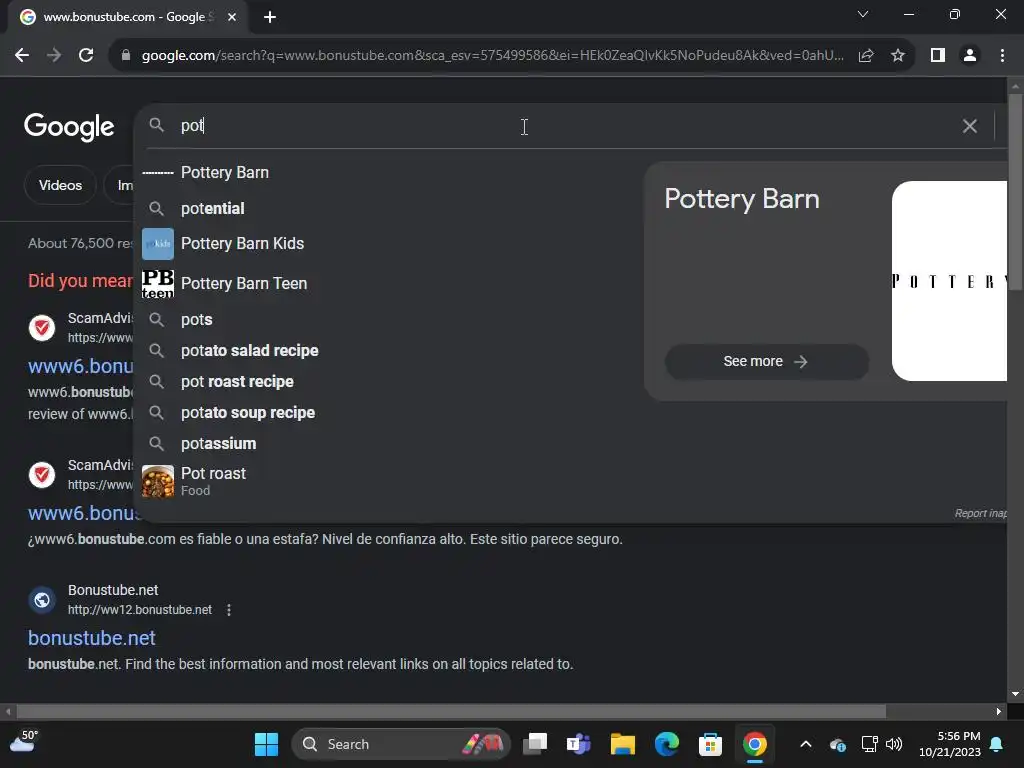1024x768 pixels.
Task: Click the Chrome taskbar icon
Action: click(x=754, y=744)
